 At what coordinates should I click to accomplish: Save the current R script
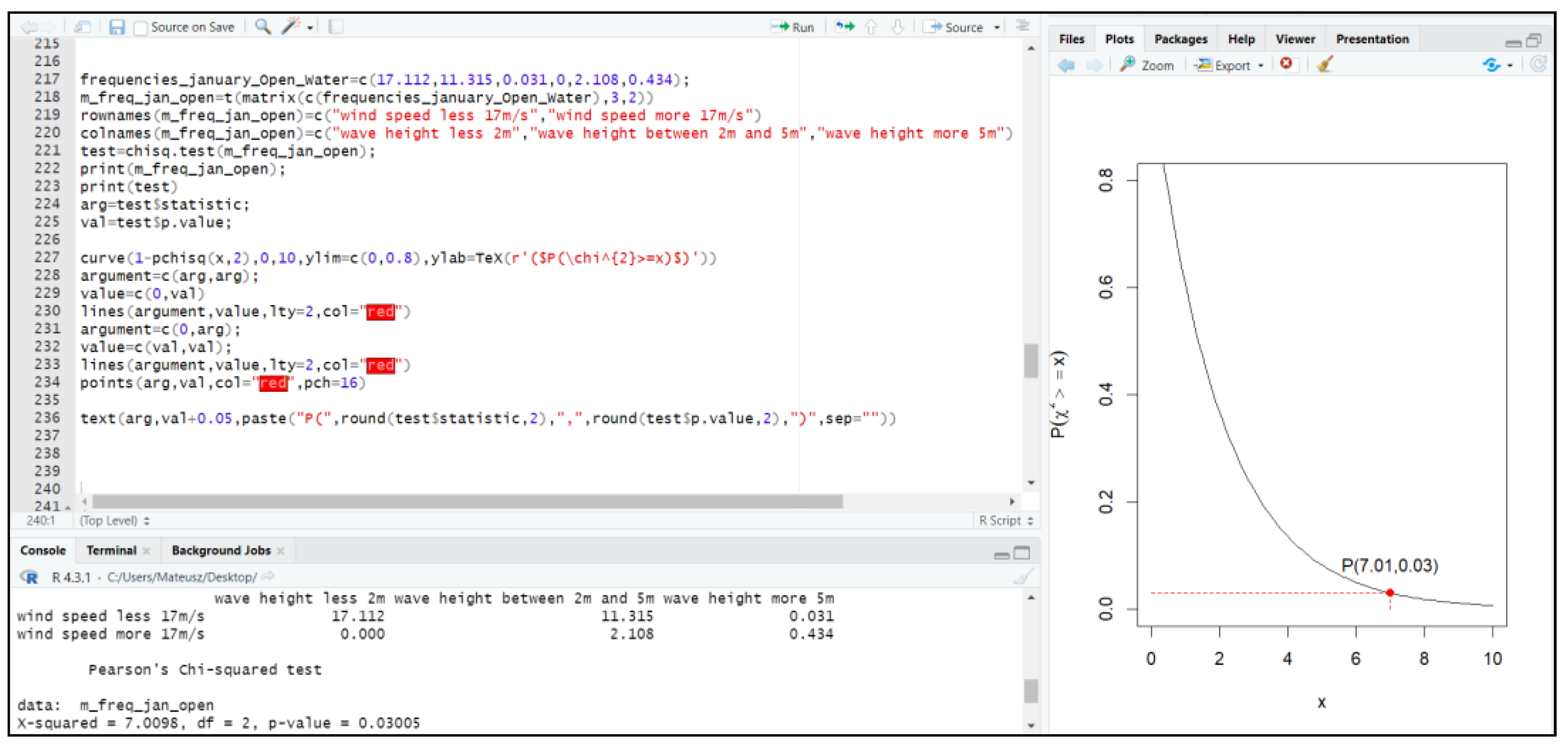pos(116,27)
